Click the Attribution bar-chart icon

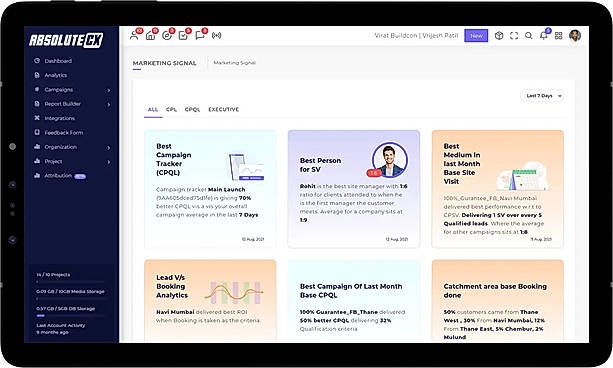click(x=37, y=175)
